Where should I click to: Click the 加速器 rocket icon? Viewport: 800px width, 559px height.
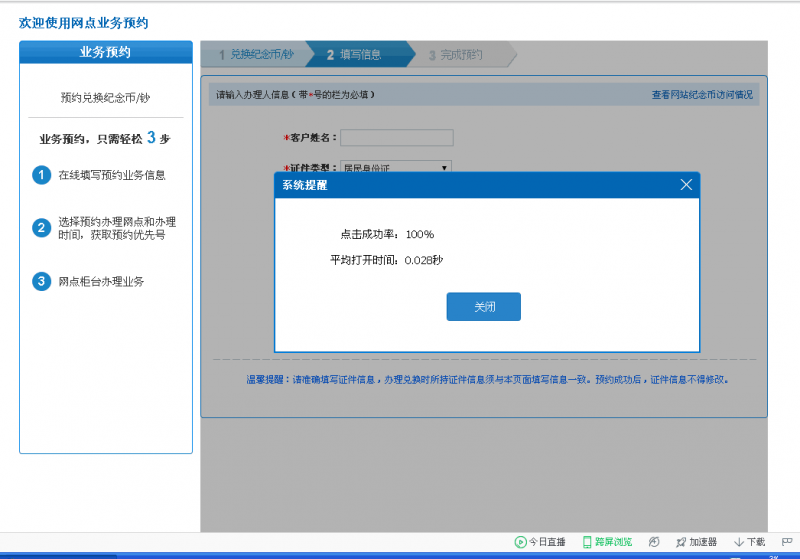(x=680, y=542)
